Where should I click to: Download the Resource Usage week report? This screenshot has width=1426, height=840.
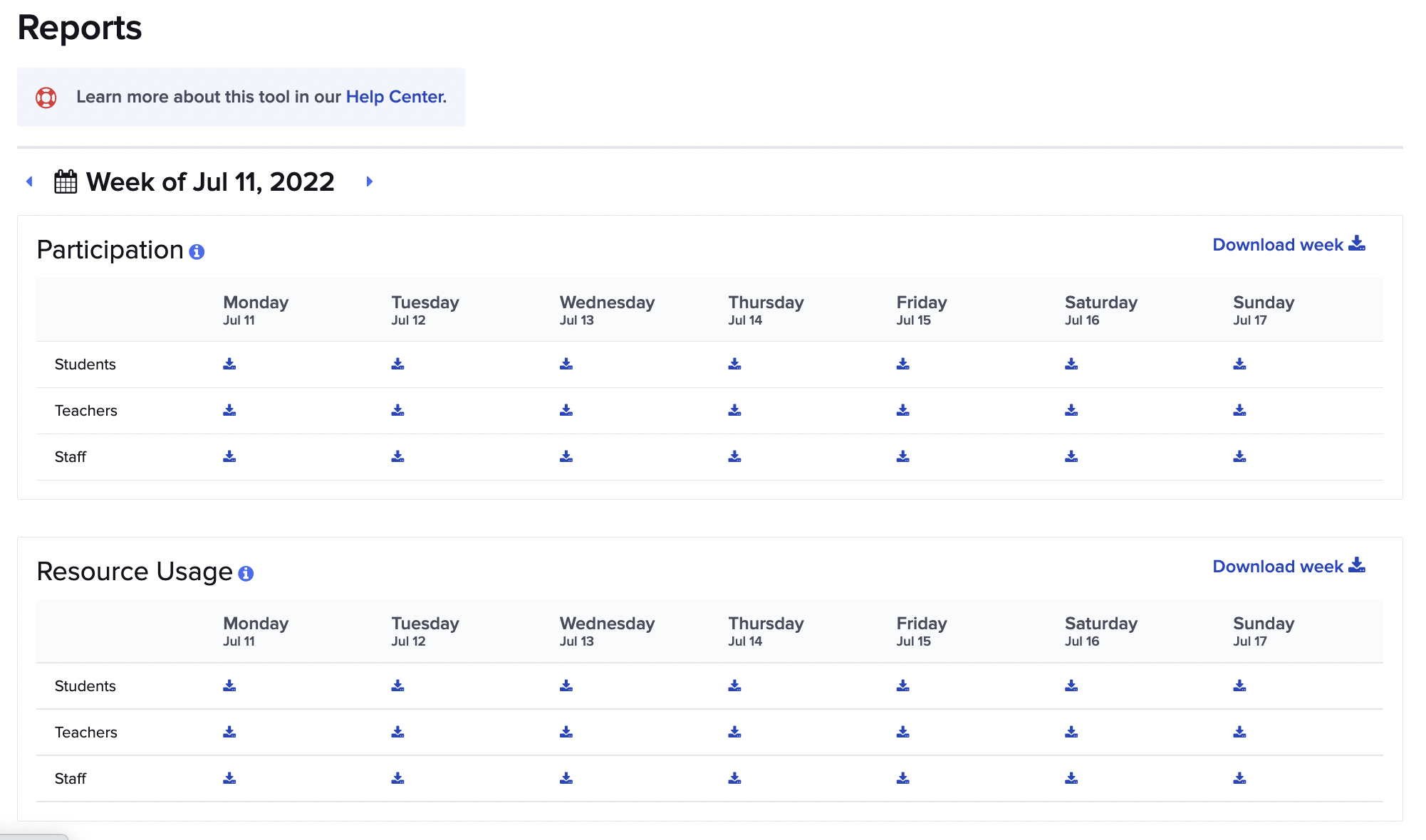point(1289,566)
